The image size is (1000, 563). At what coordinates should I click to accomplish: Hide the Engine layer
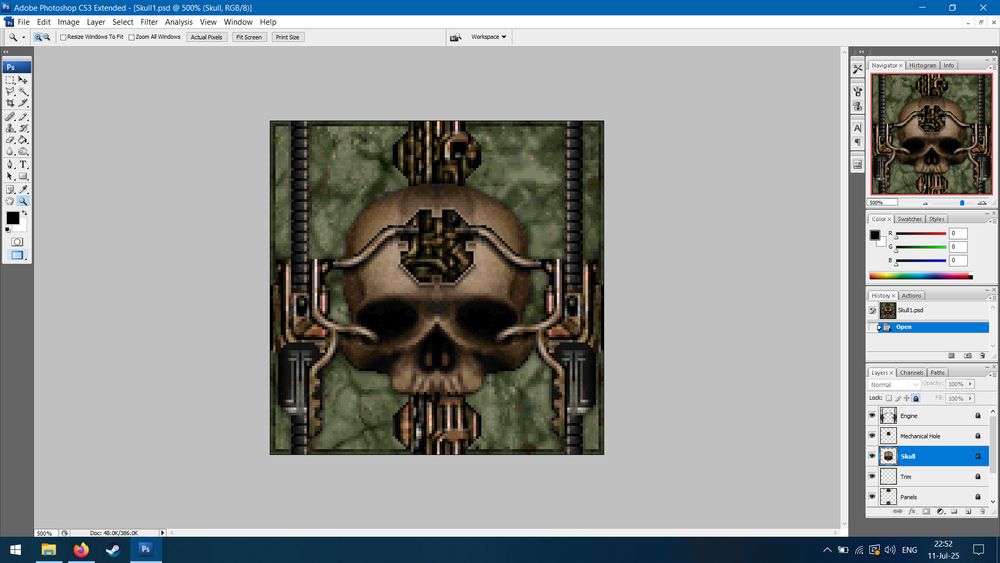pos(872,415)
